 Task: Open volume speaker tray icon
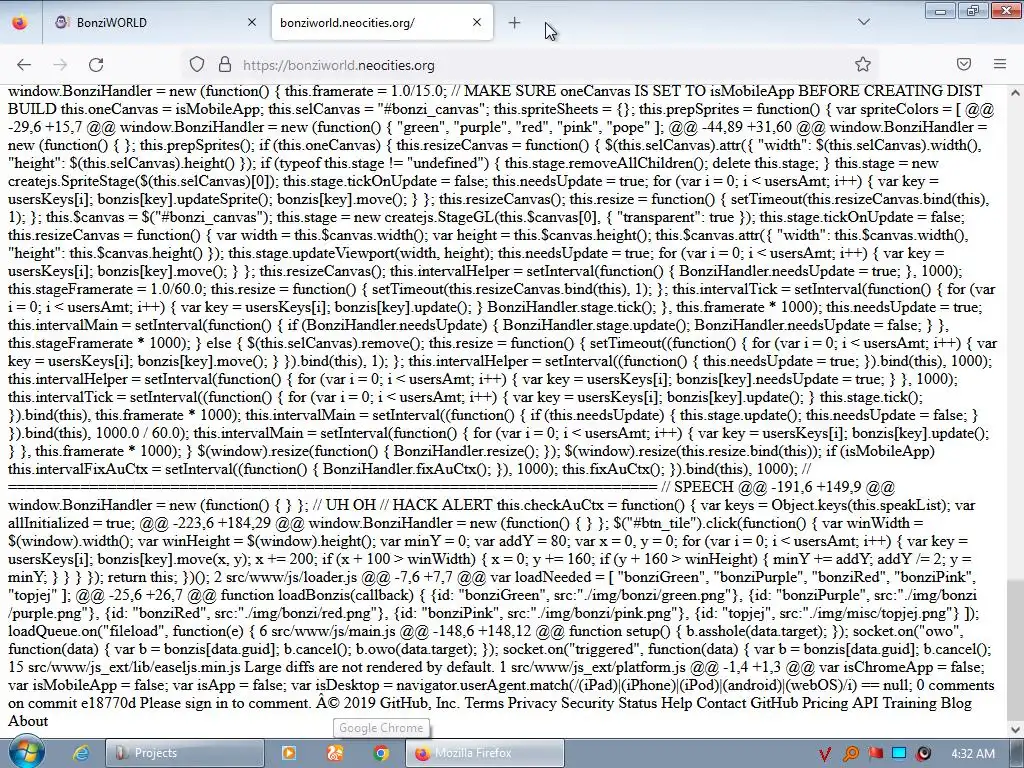923,754
